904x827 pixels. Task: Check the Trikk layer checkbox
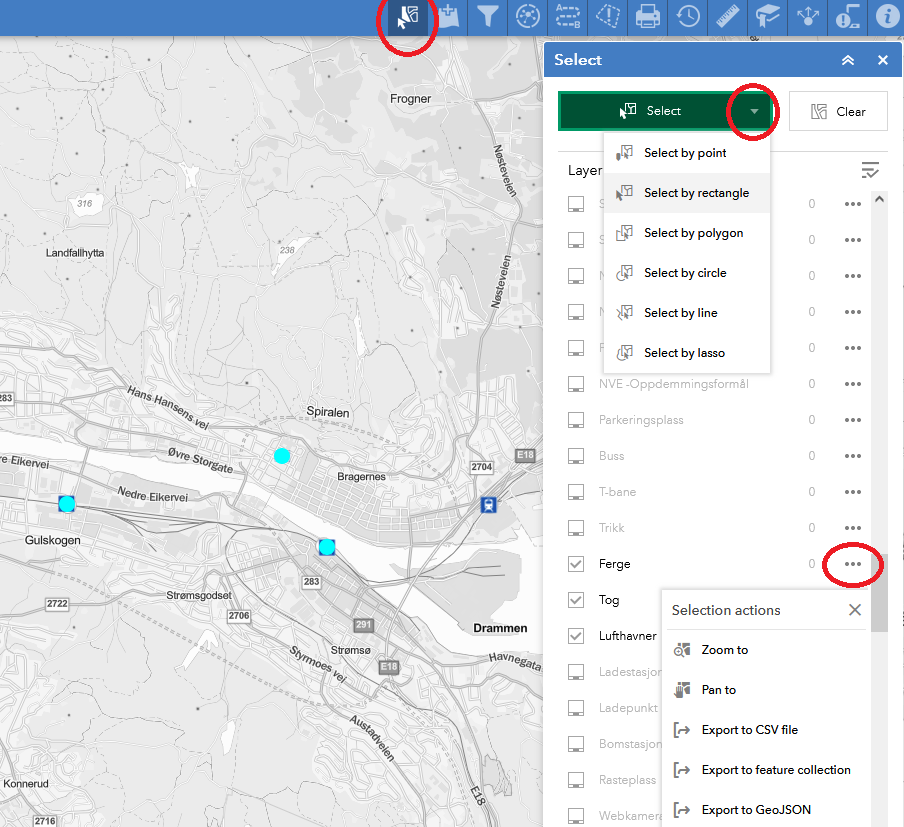point(576,528)
